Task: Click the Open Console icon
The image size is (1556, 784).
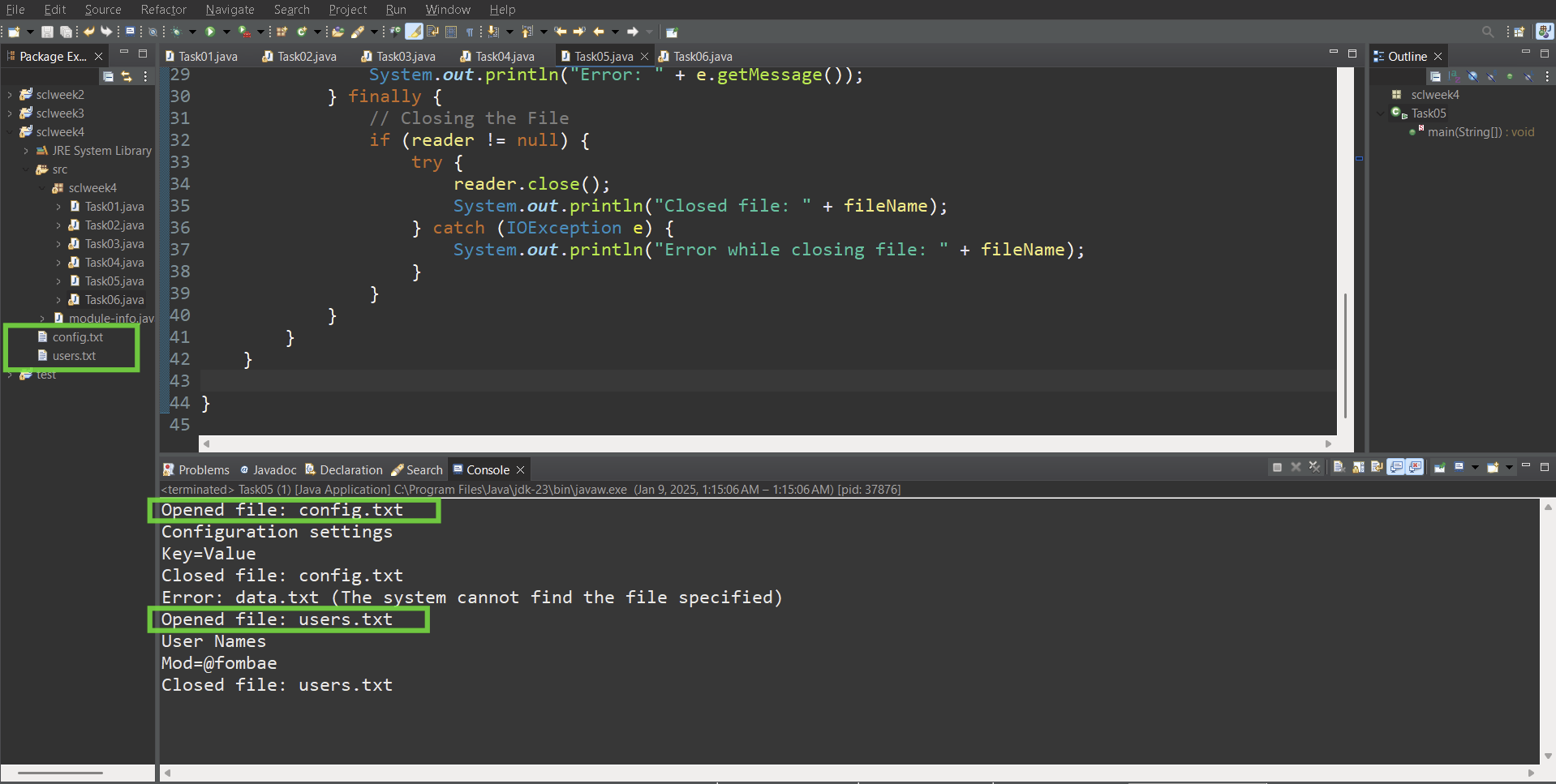Action: [x=1493, y=467]
